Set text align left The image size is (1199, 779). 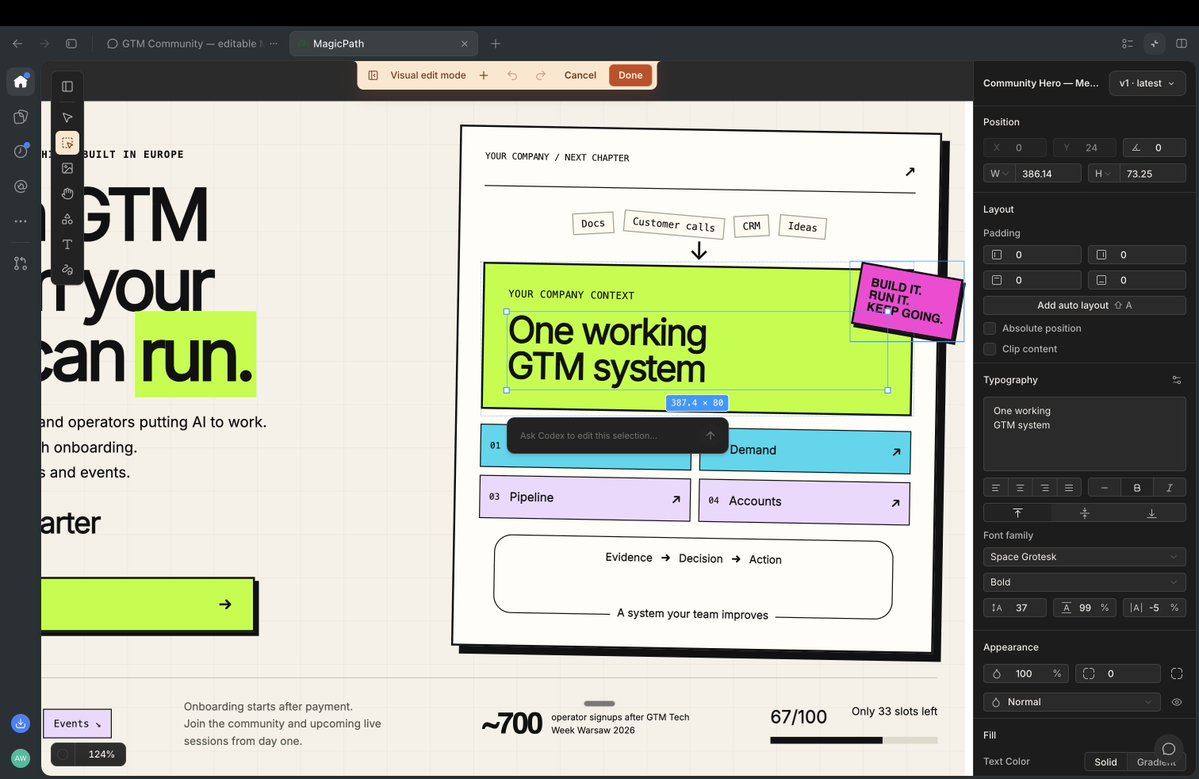(x=996, y=488)
